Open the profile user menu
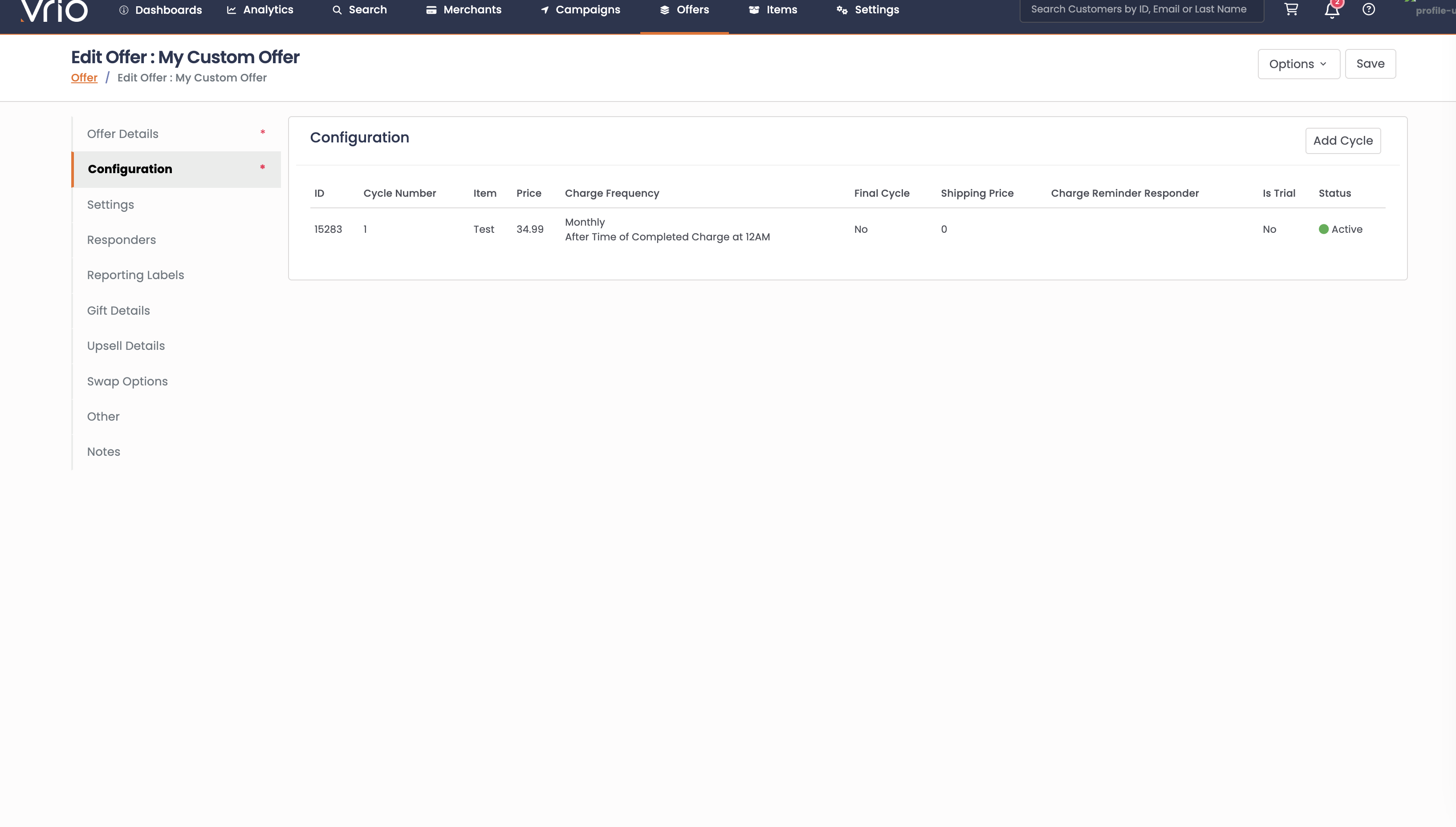The width and height of the screenshot is (1456, 827). coord(1432,10)
